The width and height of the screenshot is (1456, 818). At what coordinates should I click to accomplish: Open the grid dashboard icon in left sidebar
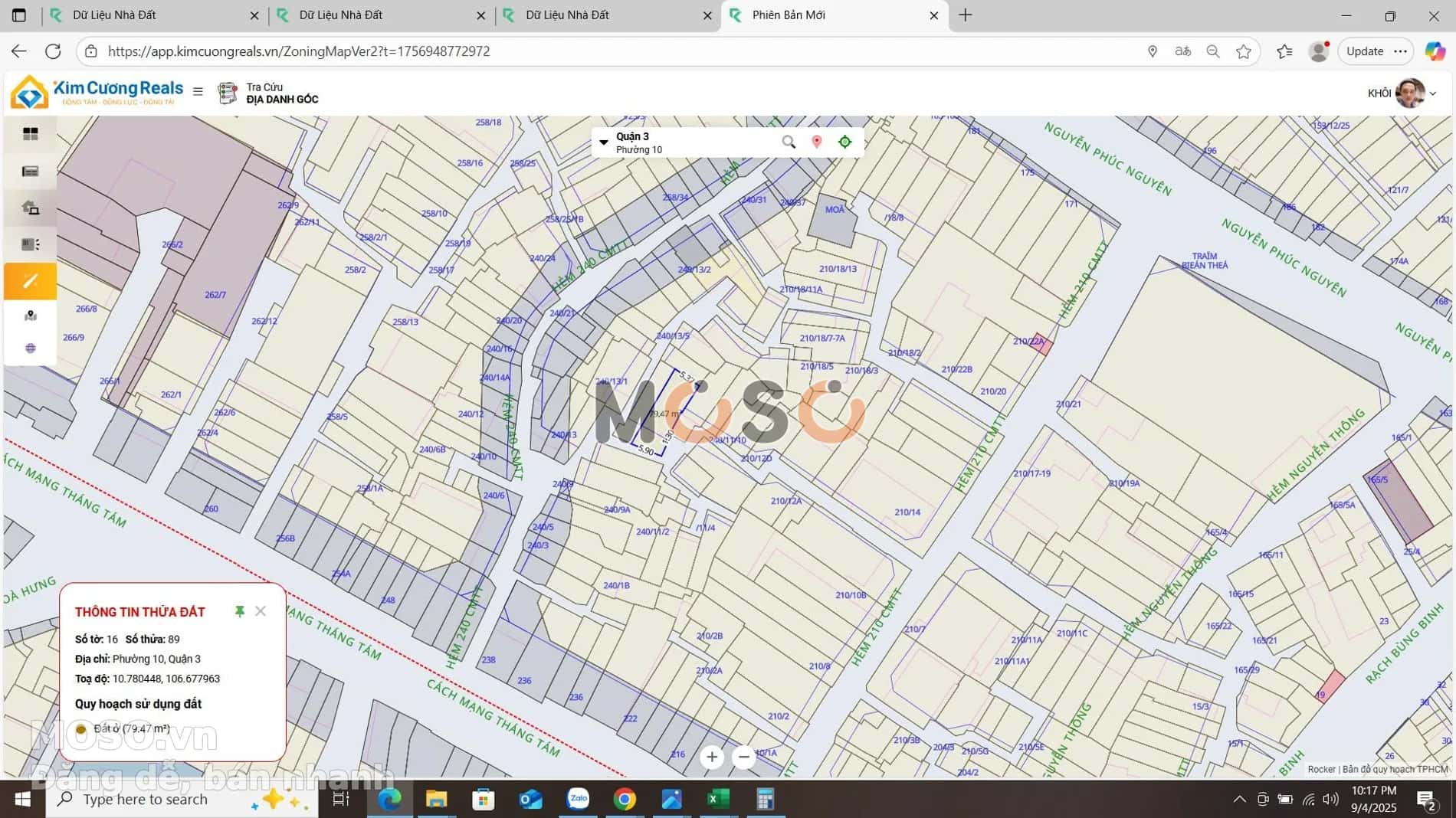31,134
